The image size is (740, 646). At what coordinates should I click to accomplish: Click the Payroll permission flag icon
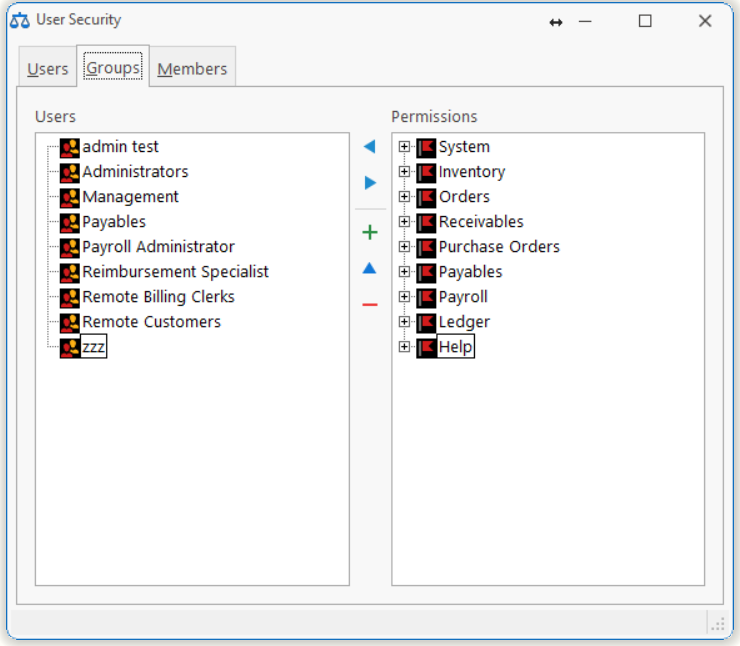427,297
